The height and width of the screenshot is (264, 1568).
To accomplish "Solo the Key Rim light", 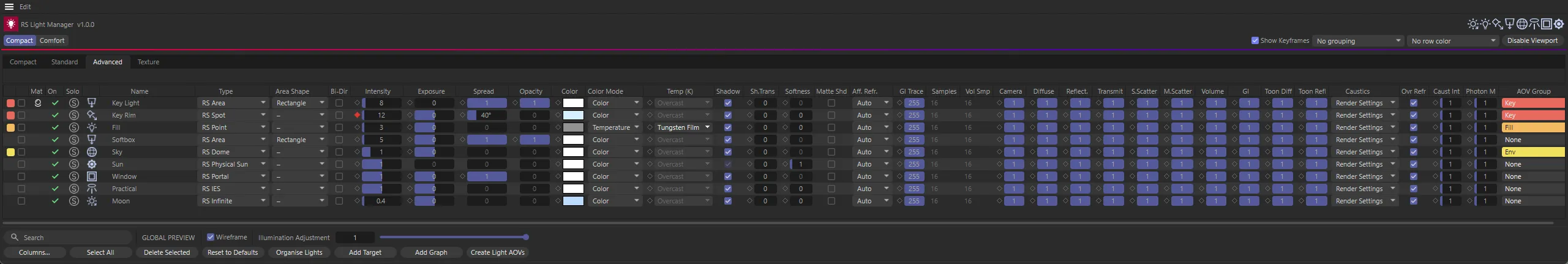I will (74, 115).
